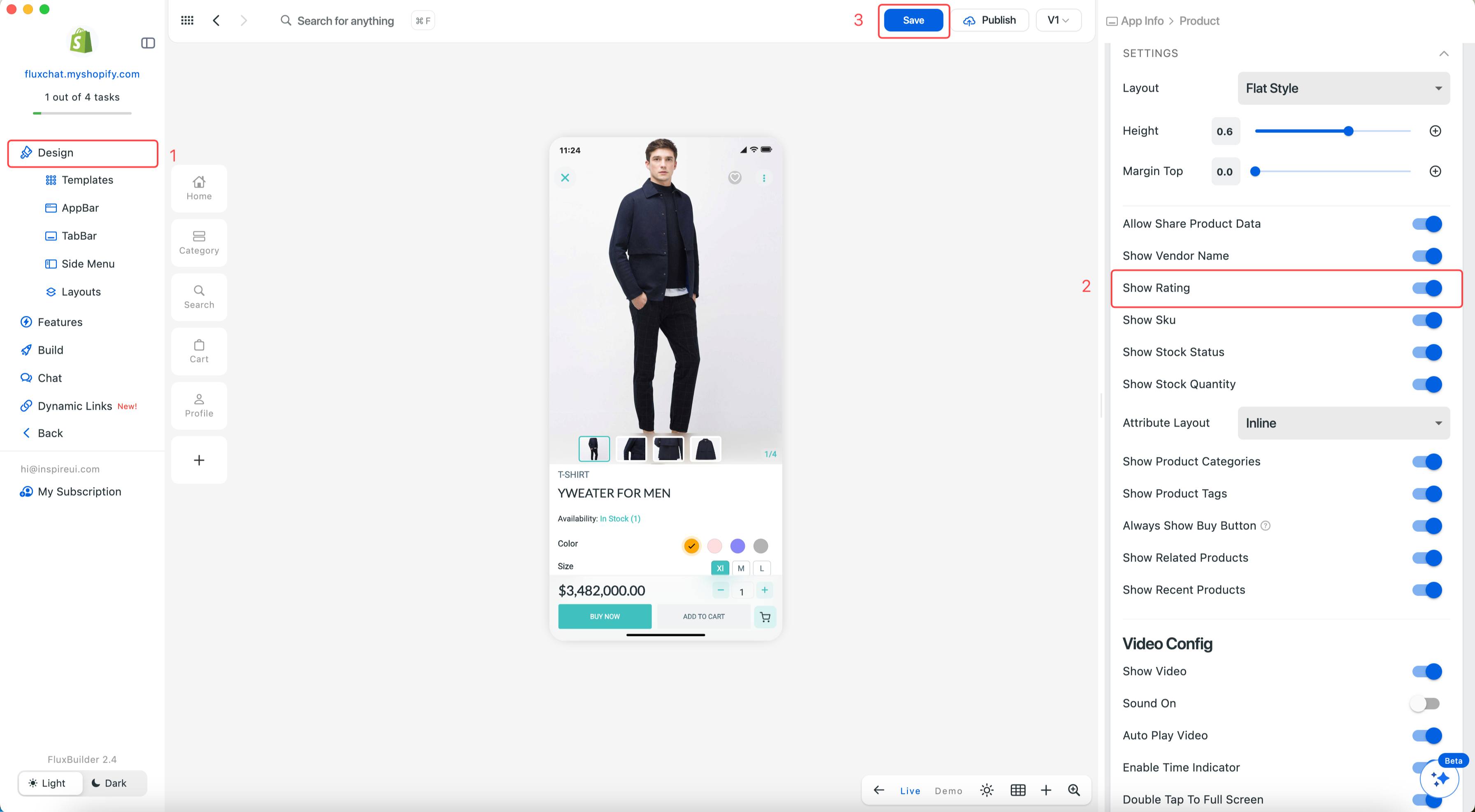Open the Attribute Layout Inline dropdown
This screenshot has height=812, width=1475.
(x=1343, y=423)
